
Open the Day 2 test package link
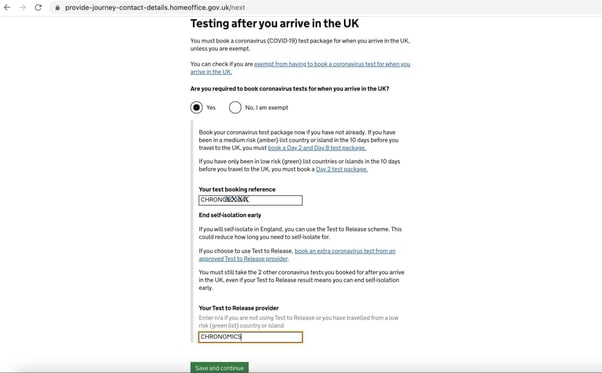click(342, 169)
